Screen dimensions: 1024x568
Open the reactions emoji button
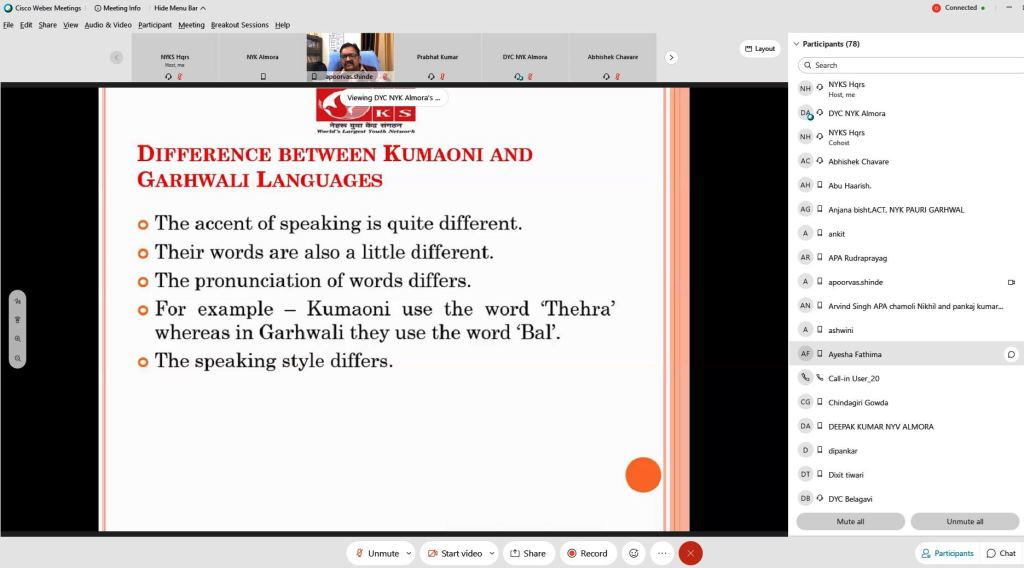633,553
